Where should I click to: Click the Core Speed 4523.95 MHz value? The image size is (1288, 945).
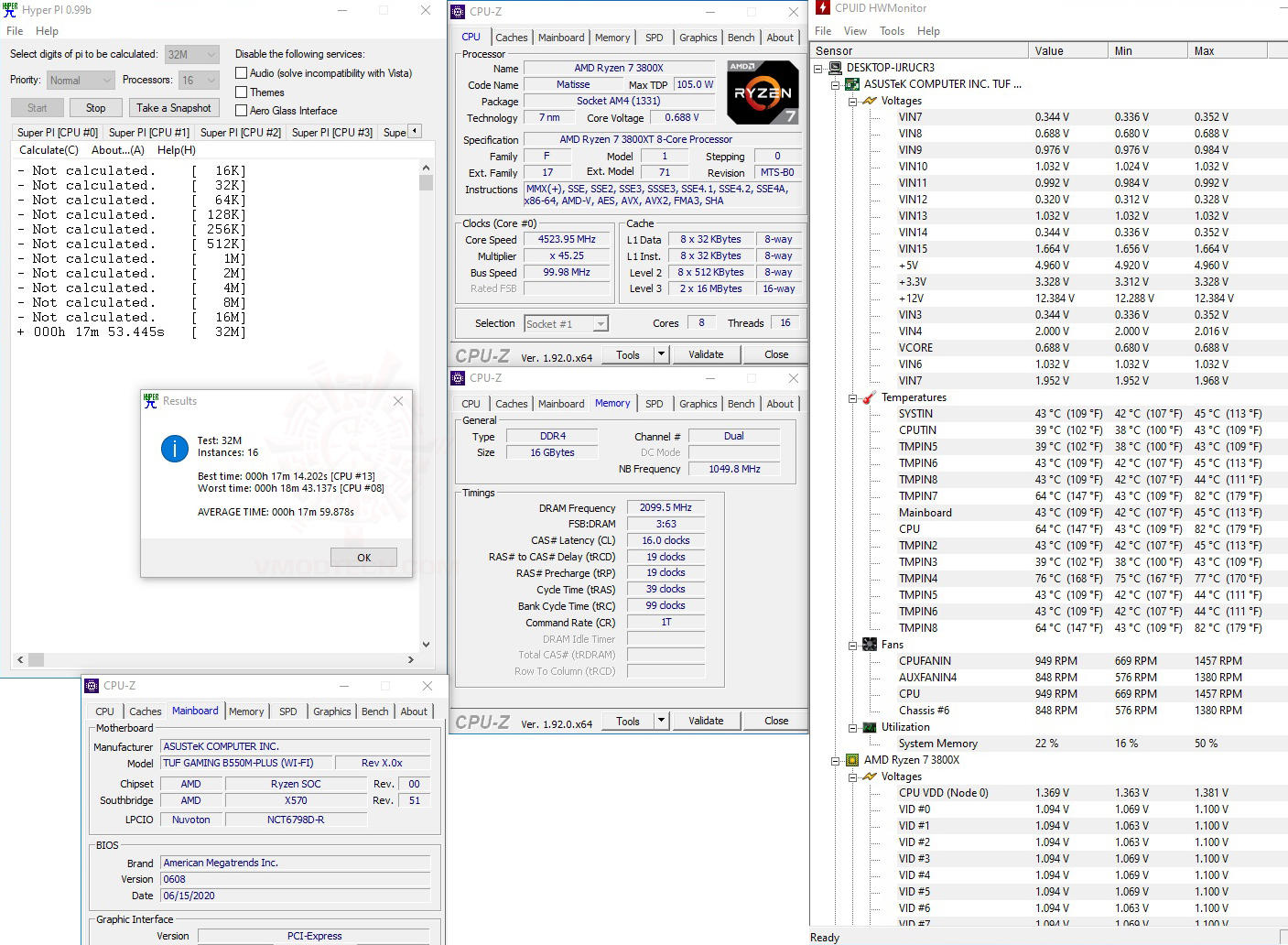tap(567, 240)
